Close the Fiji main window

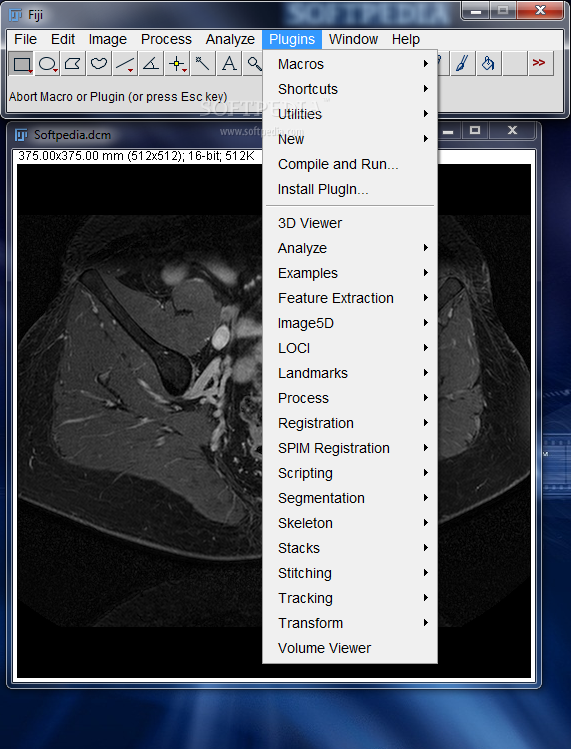pos(540,11)
